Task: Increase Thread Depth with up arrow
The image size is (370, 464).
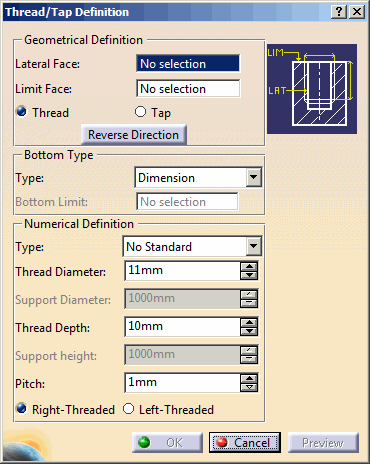Action: click(249, 322)
